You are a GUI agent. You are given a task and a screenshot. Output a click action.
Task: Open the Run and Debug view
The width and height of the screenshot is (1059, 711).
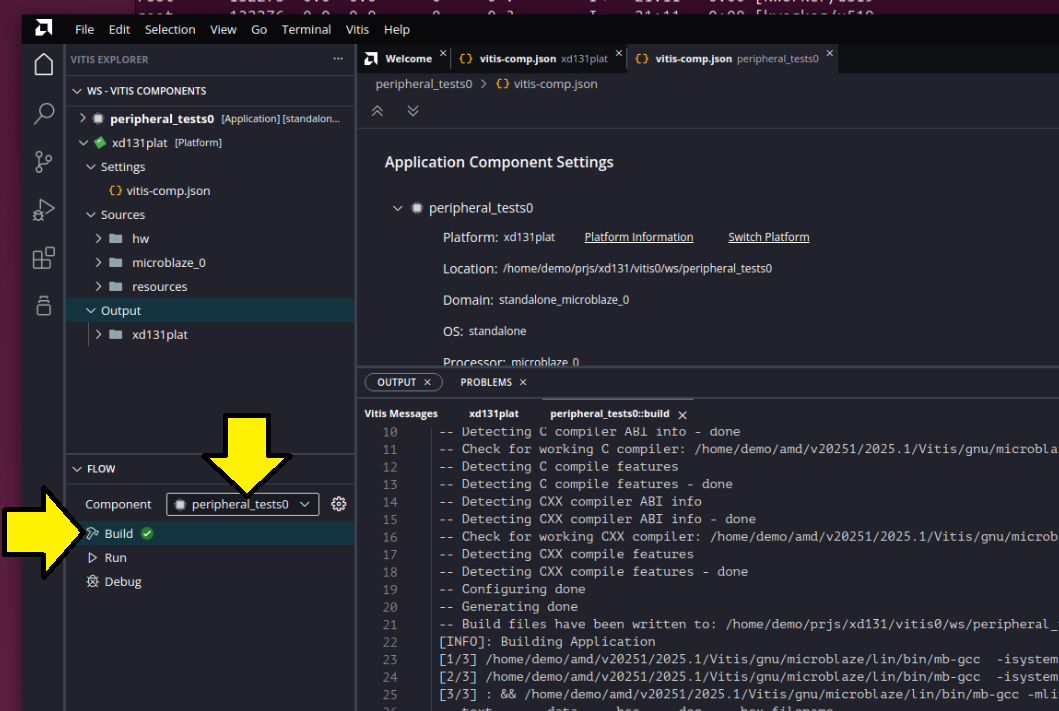(43, 210)
